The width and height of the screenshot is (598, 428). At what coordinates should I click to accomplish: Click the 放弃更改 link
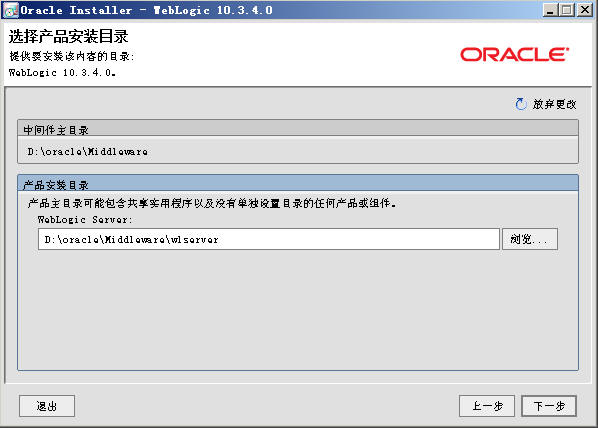554,104
